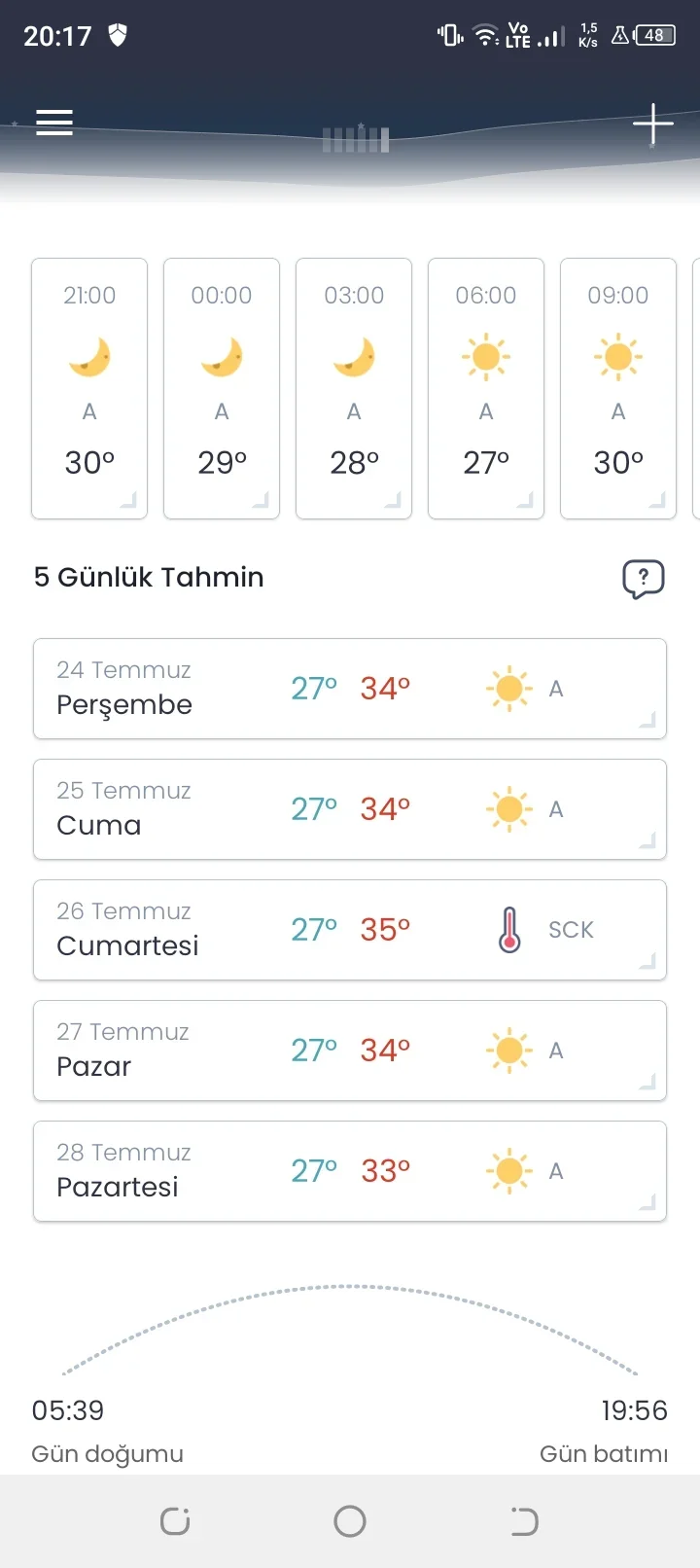Tap the Android home navigation button
This screenshot has height=1568, width=700.
click(x=350, y=1521)
